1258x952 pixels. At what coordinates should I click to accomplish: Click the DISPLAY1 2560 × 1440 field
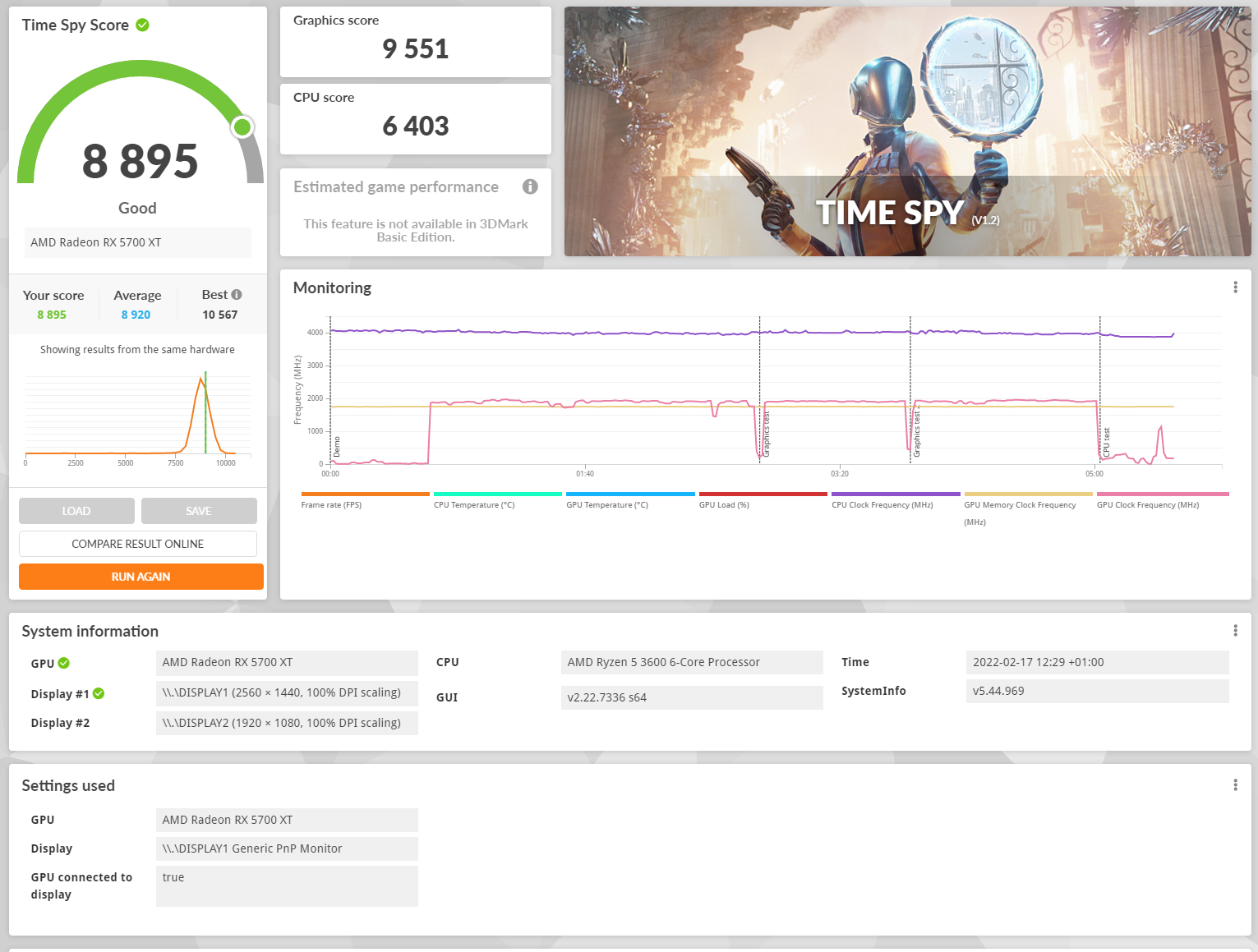click(x=287, y=692)
